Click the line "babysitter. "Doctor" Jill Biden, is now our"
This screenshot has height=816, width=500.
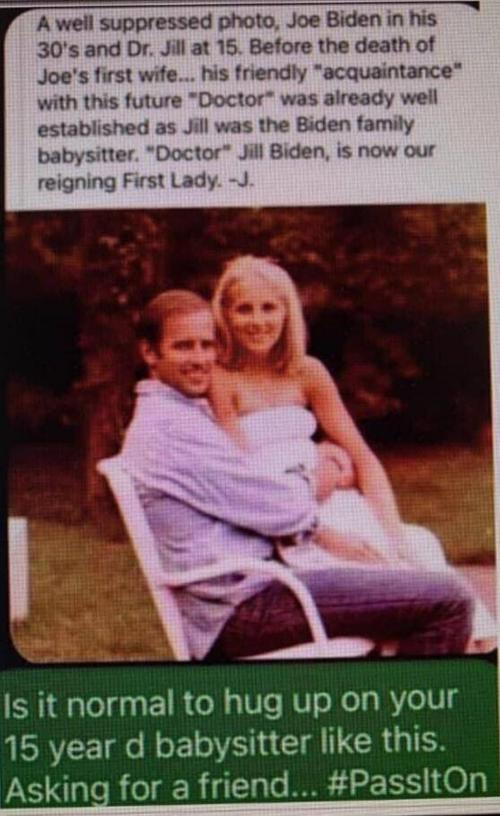pos(236,153)
